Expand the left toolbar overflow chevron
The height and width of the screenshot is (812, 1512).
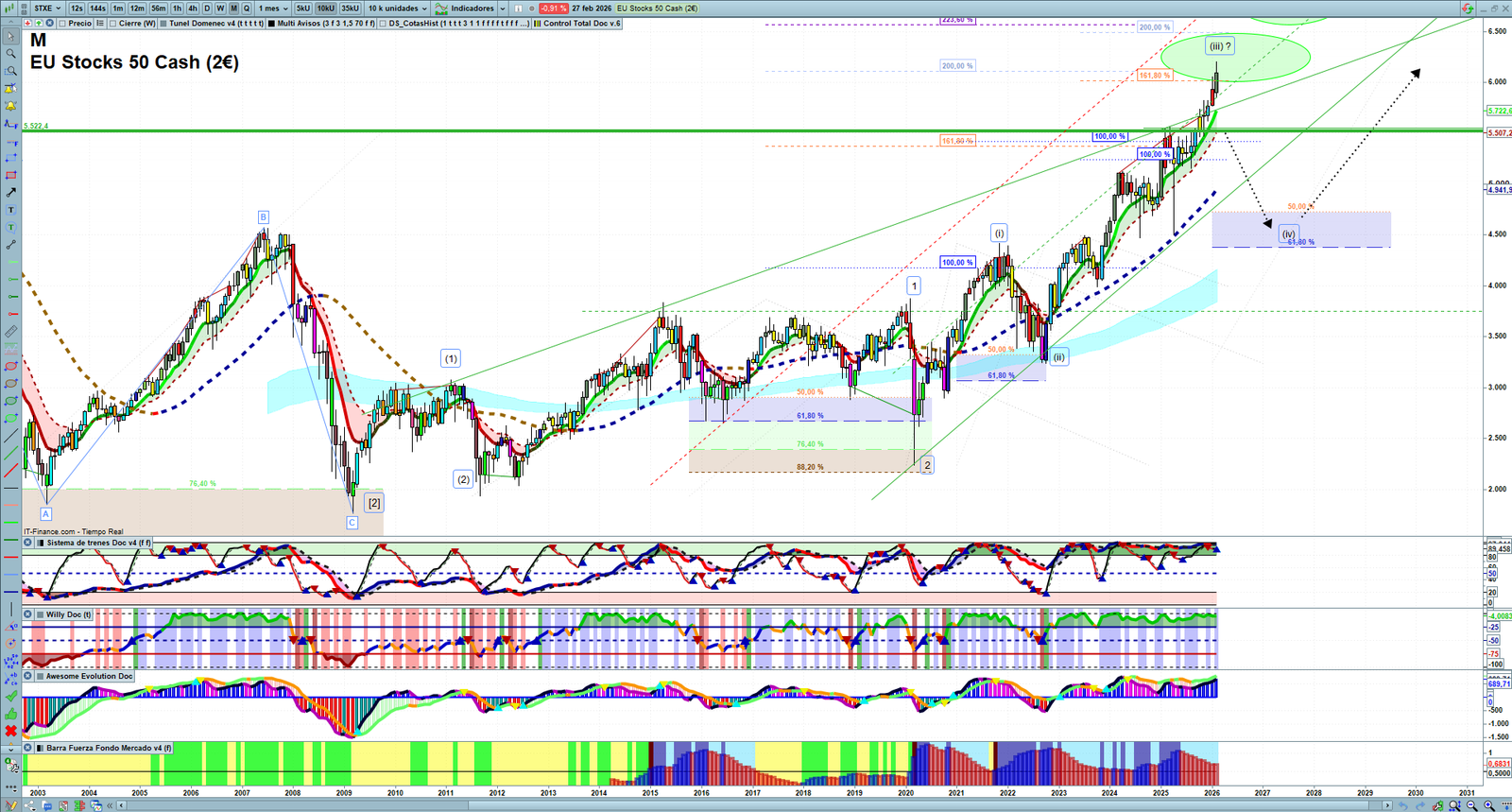(10, 749)
